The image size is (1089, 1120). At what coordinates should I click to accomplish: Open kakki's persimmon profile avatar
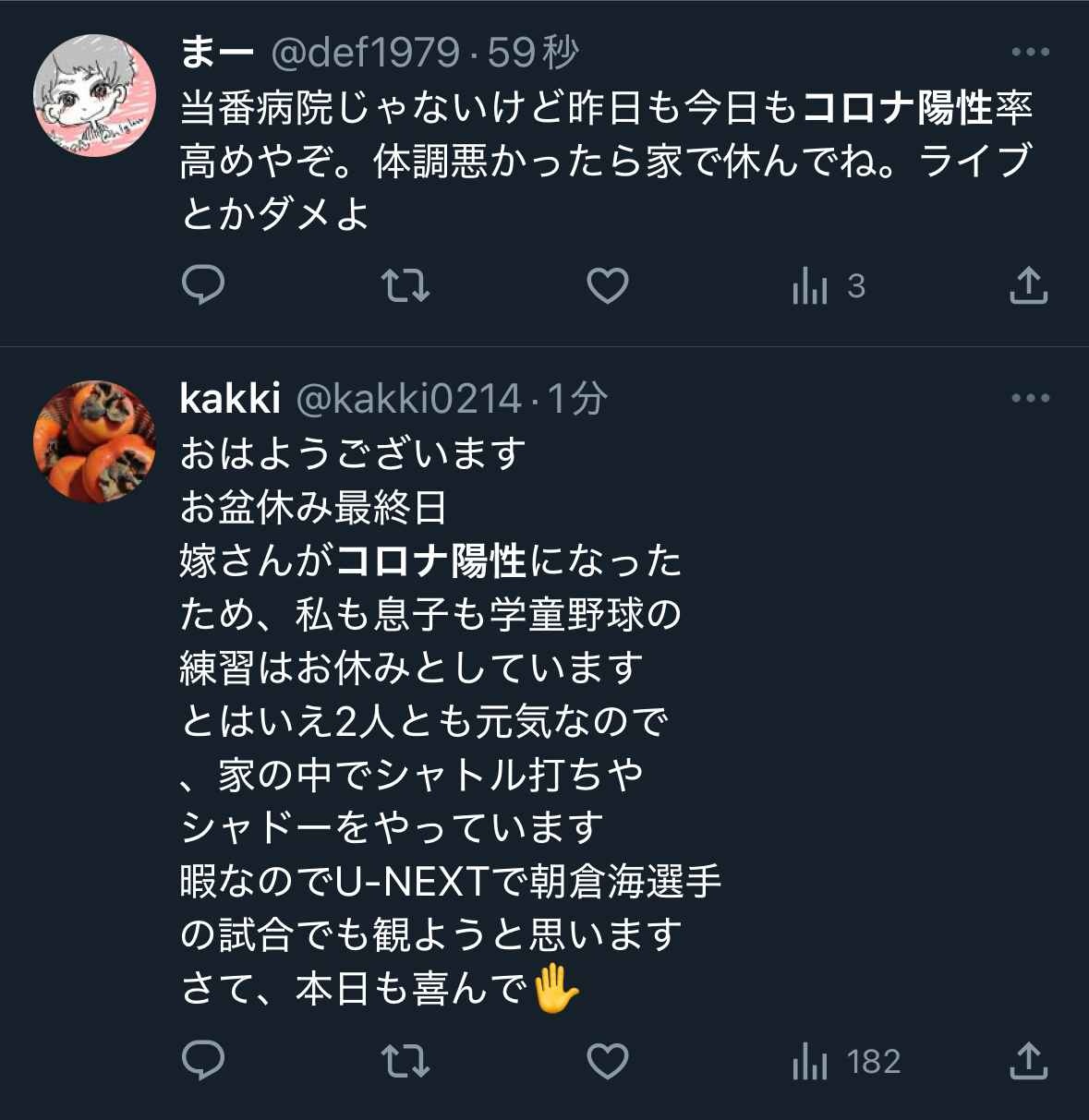(x=95, y=442)
